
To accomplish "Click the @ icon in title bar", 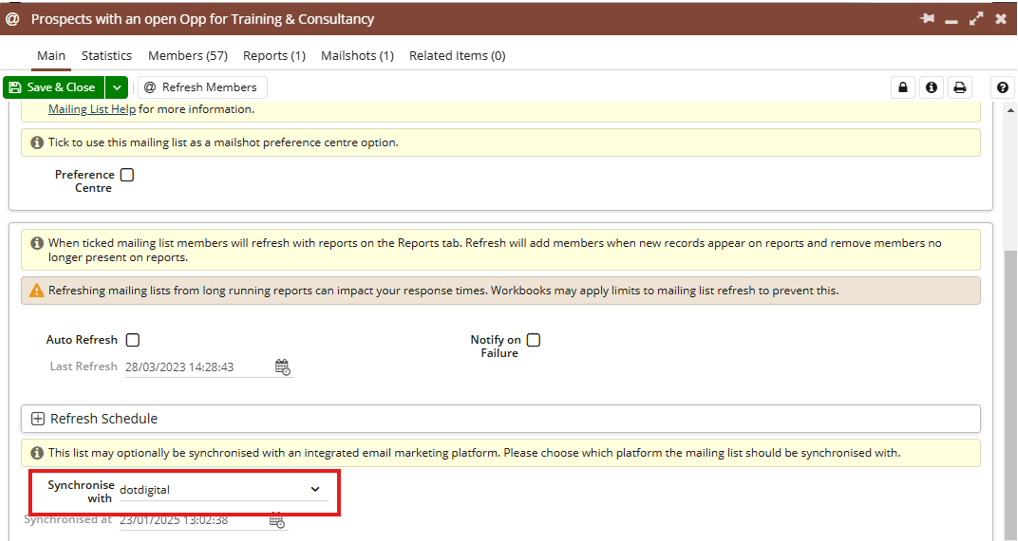I will tap(12, 19).
